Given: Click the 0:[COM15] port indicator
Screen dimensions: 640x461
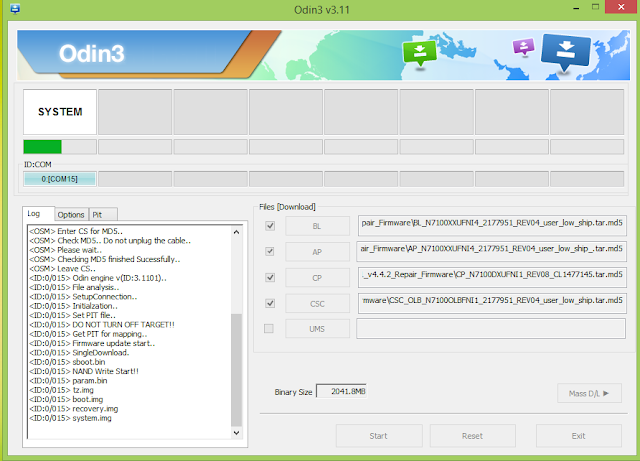Looking at the screenshot, I should [x=60, y=179].
